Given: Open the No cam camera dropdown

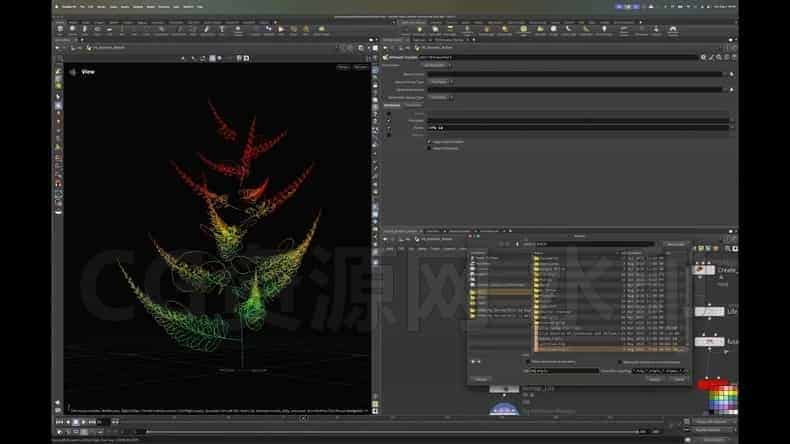Looking at the screenshot, I should pos(361,67).
